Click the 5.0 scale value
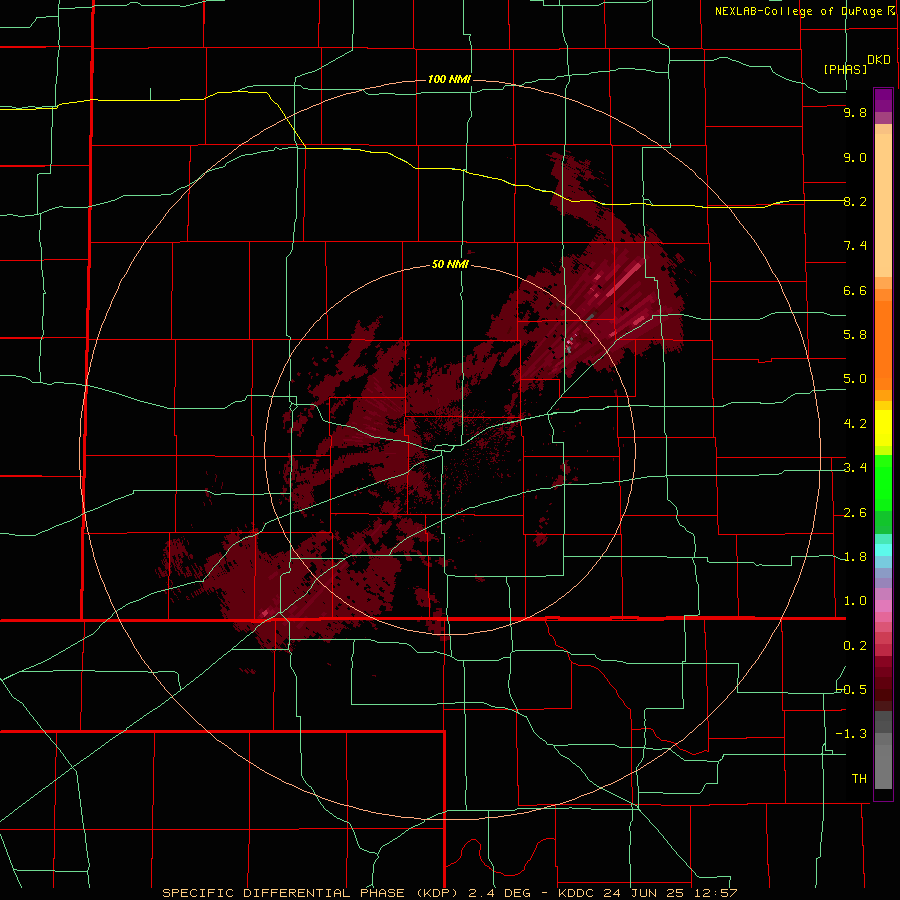The height and width of the screenshot is (900, 900). point(855,379)
